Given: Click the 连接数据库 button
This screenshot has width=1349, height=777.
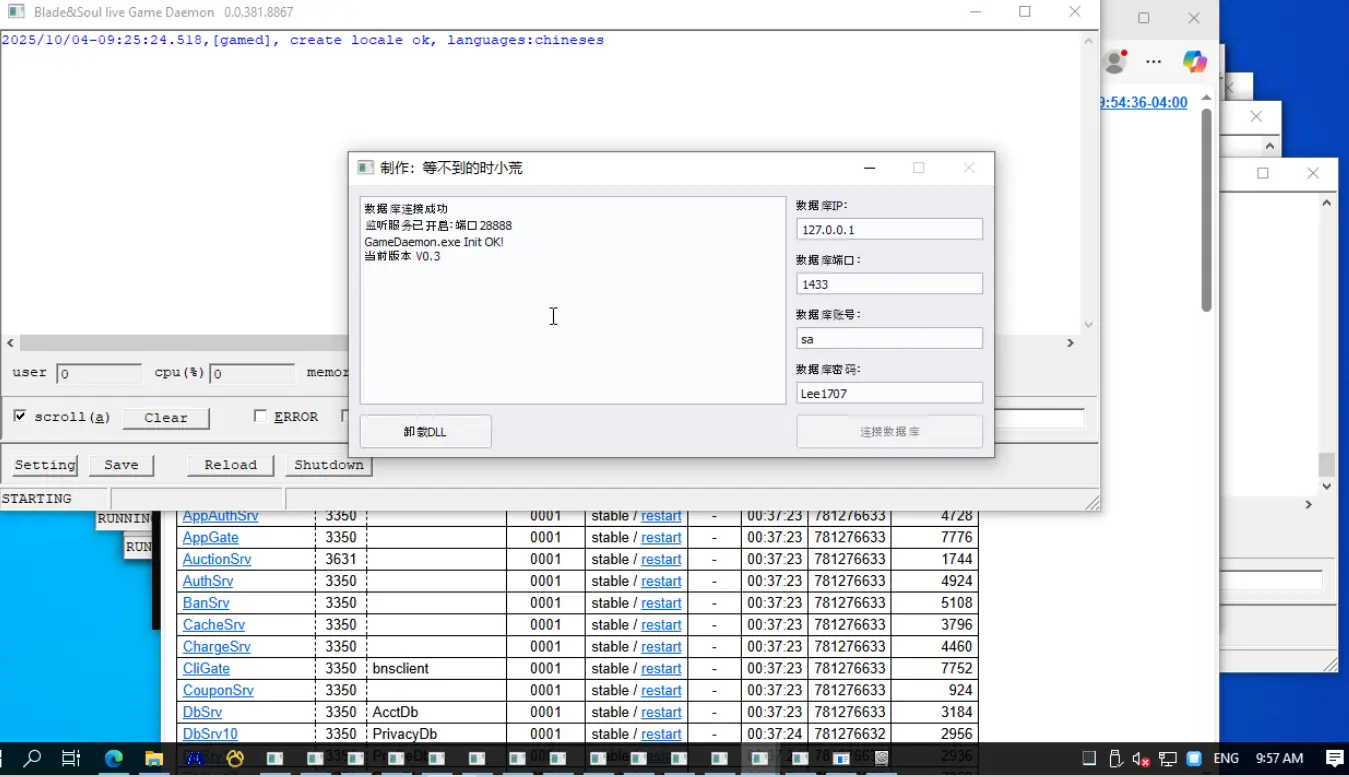Looking at the screenshot, I should click(x=889, y=432).
